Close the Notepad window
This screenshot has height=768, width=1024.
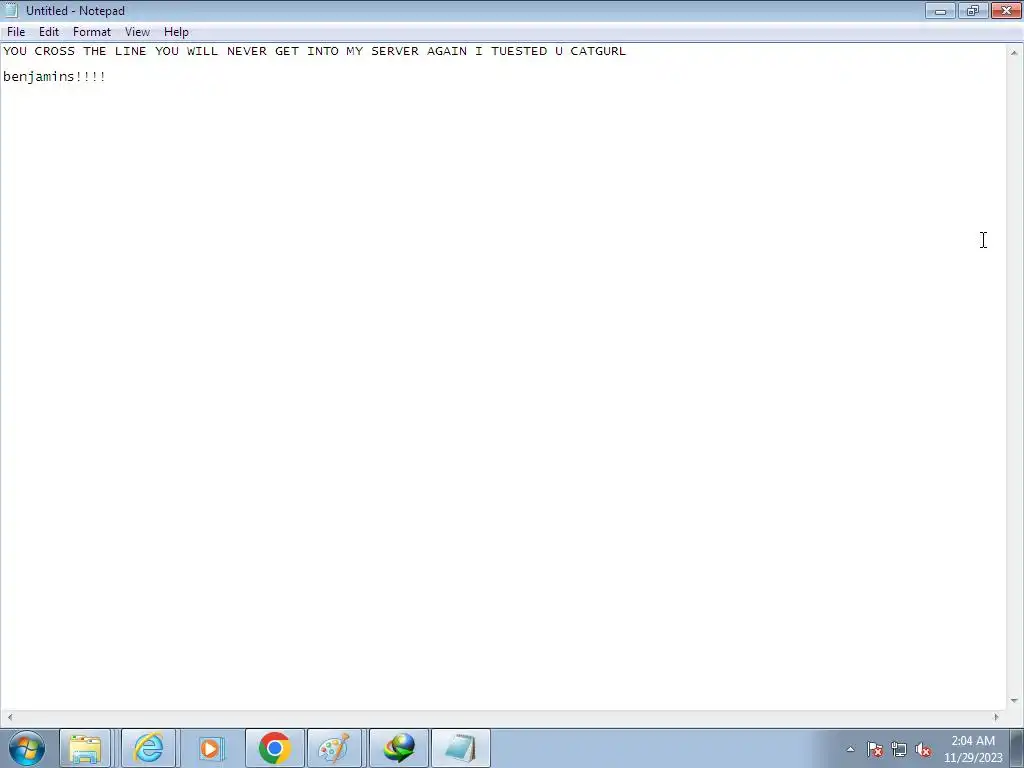[x=1006, y=10]
